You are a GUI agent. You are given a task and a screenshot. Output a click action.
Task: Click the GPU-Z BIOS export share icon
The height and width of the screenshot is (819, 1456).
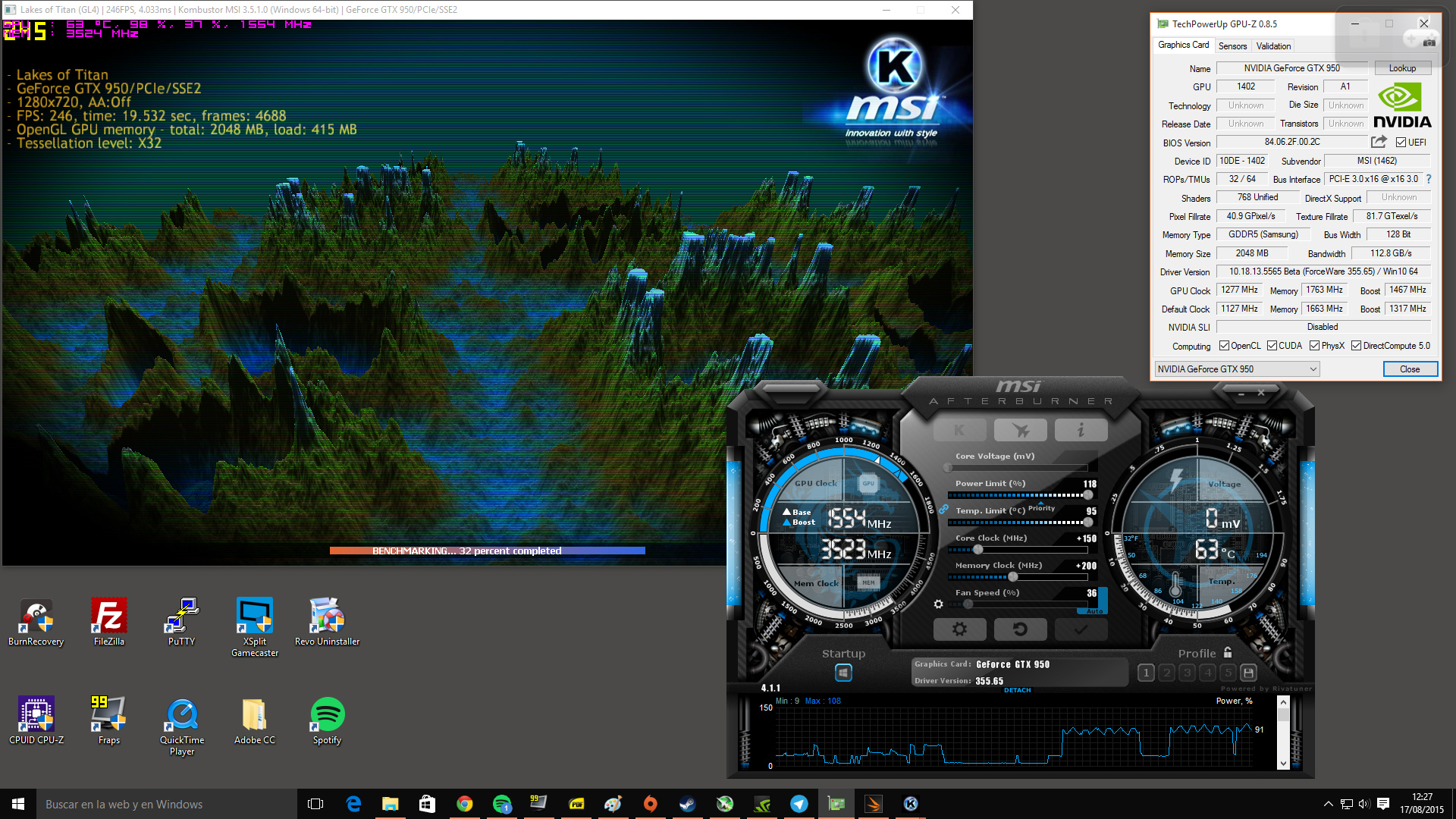(x=1379, y=142)
